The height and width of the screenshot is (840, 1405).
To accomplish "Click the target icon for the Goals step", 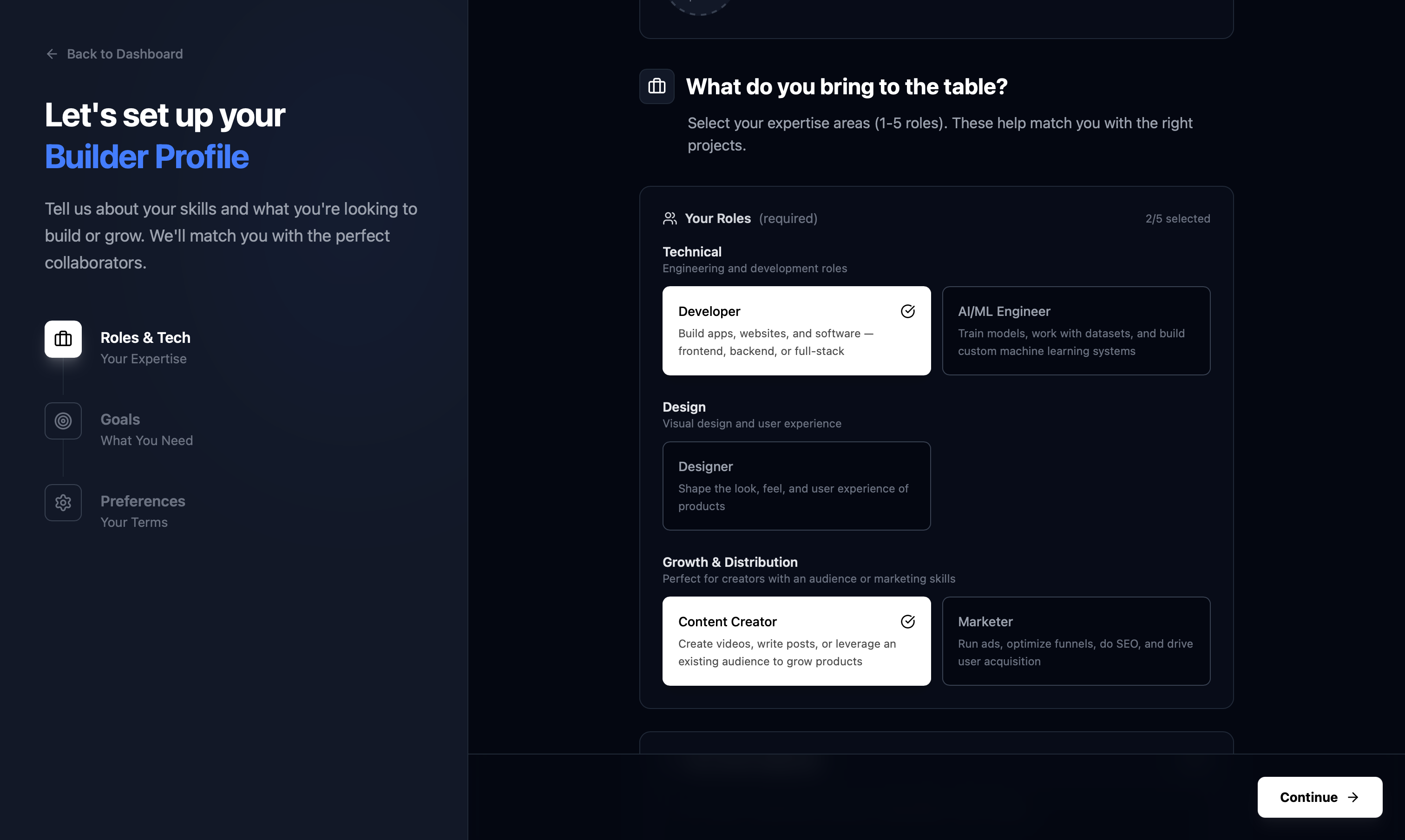I will tap(63, 420).
